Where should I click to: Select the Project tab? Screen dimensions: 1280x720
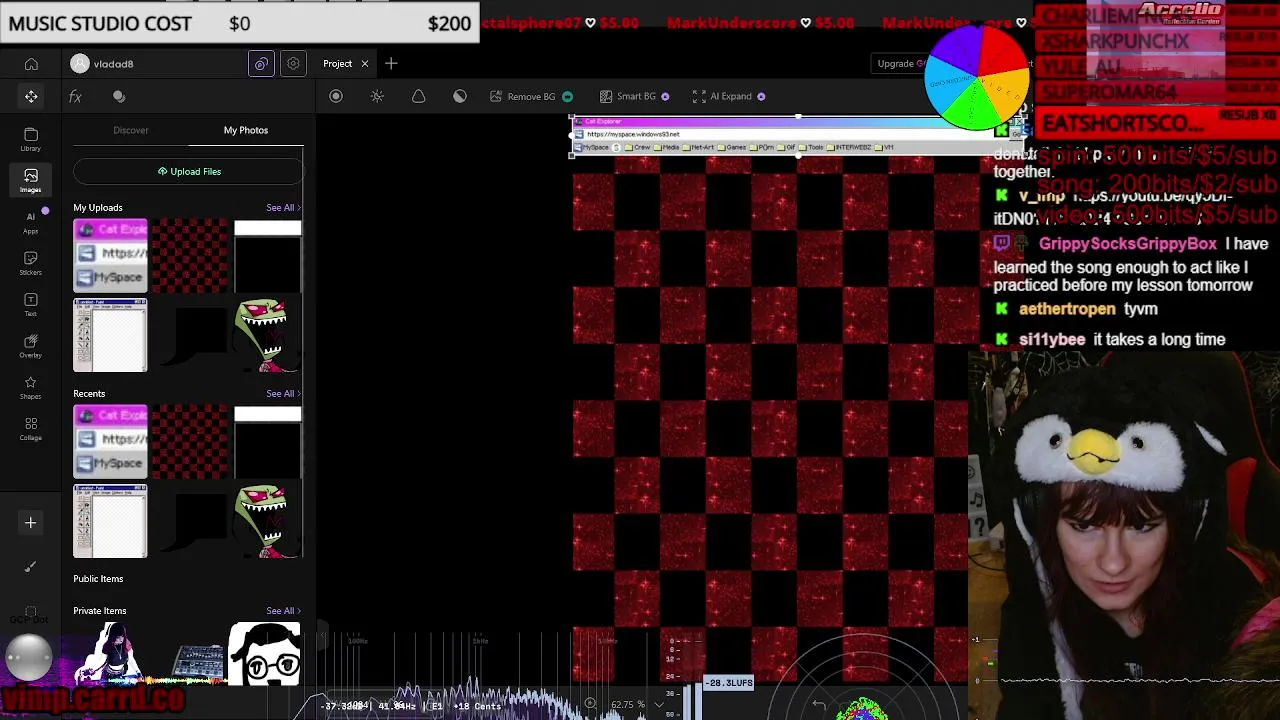pos(337,64)
